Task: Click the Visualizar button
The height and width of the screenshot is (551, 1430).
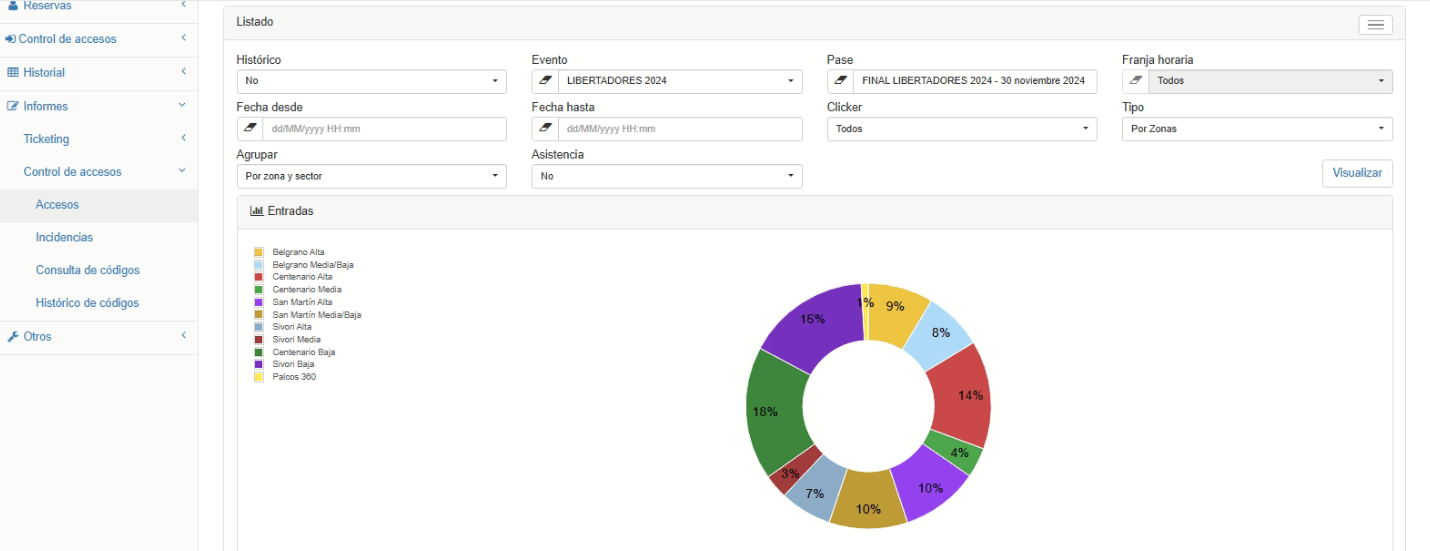Action: (1357, 173)
